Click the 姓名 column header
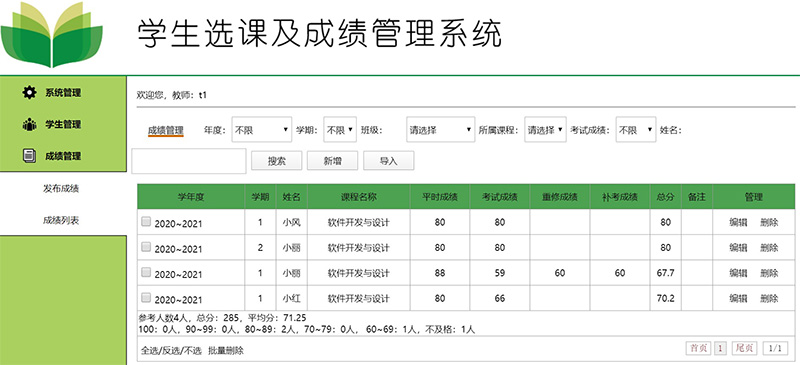 [x=291, y=197]
